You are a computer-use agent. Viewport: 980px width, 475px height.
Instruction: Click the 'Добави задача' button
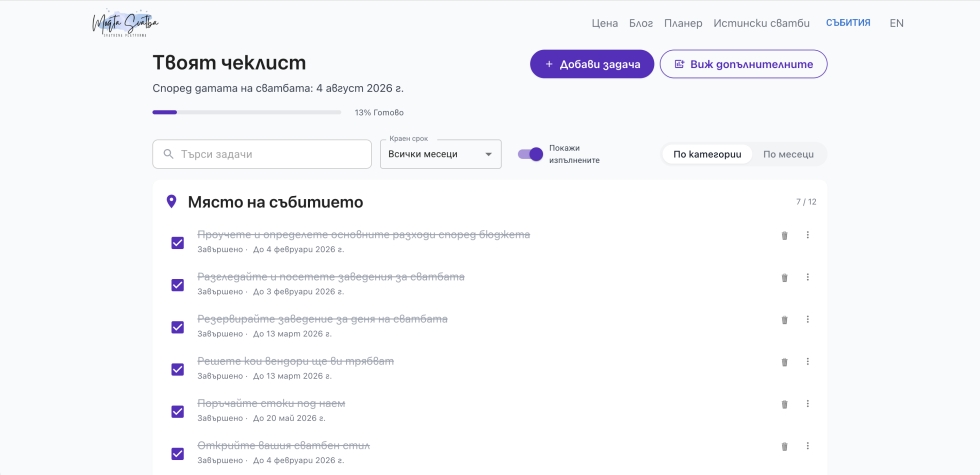click(x=592, y=64)
